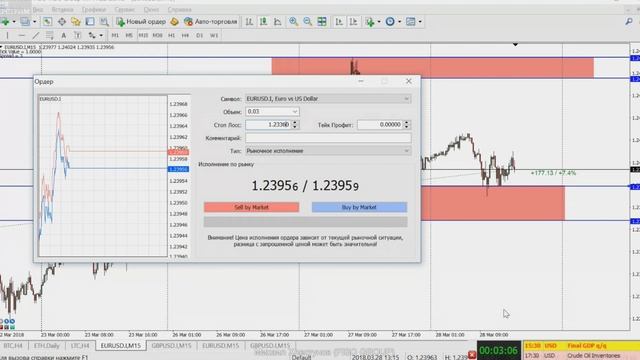Screen dimensions: 640x360
Task: Switch timeframe to M5
Action: [x=129, y=36]
